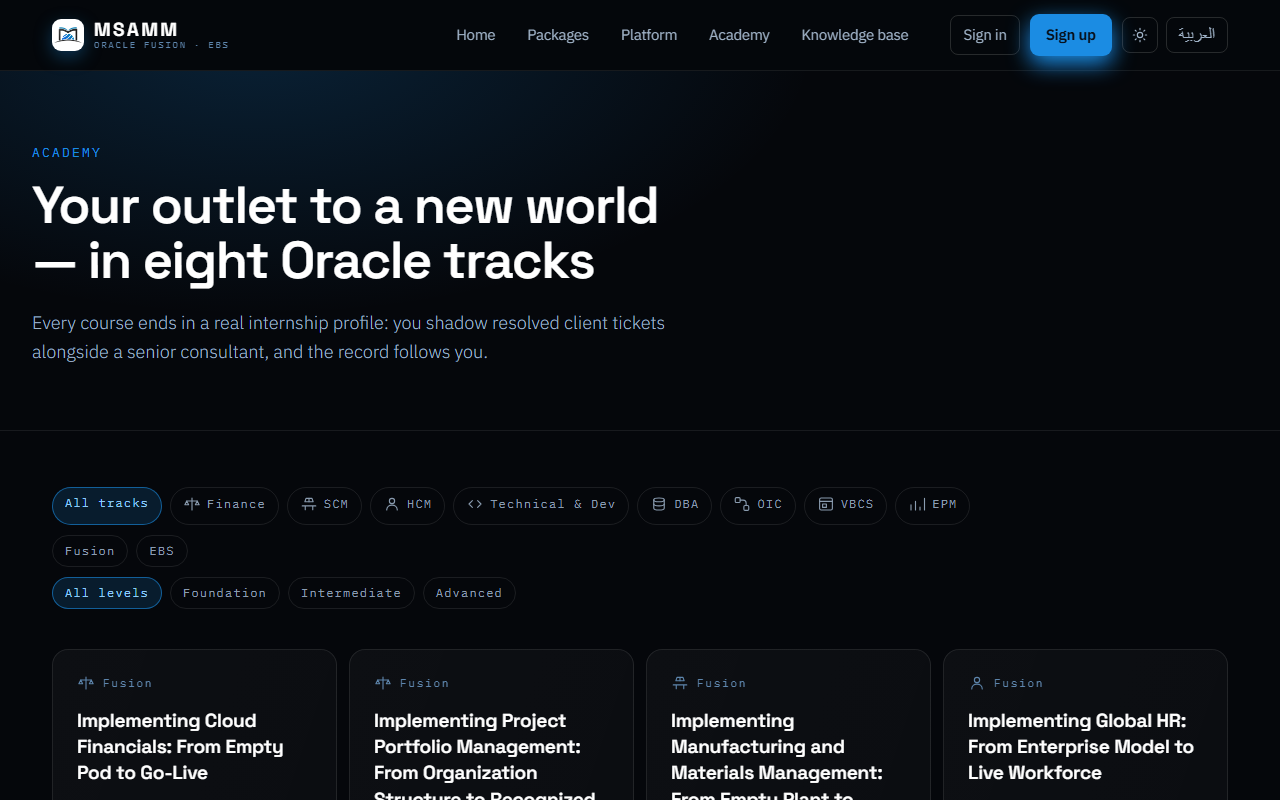Filter by Intermediate level
1280x800 pixels.
click(x=351, y=593)
